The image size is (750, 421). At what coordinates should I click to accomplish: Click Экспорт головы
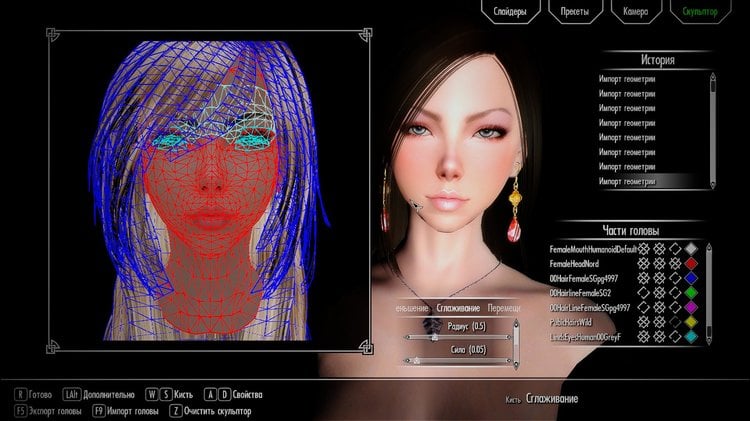coord(55,411)
